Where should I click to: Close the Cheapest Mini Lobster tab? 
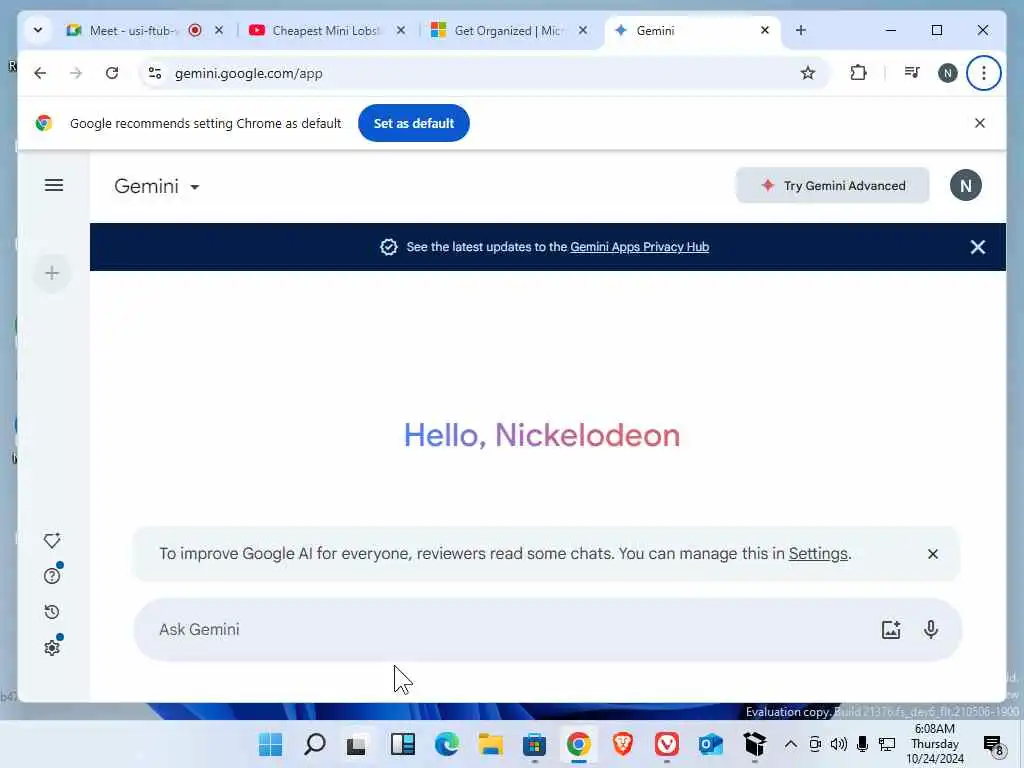pyautogui.click(x=401, y=30)
